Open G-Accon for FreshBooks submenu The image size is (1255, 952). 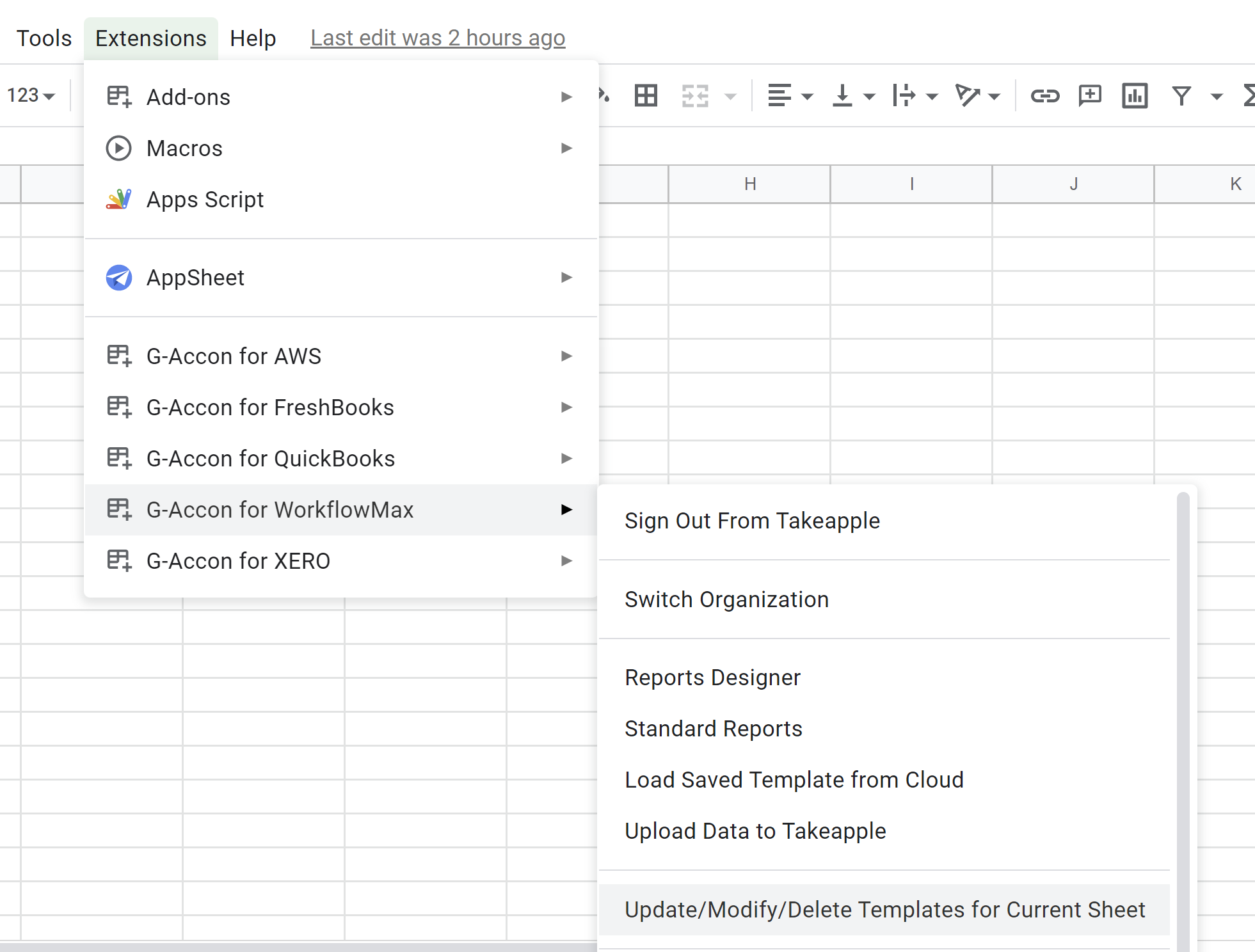[x=341, y=408]
